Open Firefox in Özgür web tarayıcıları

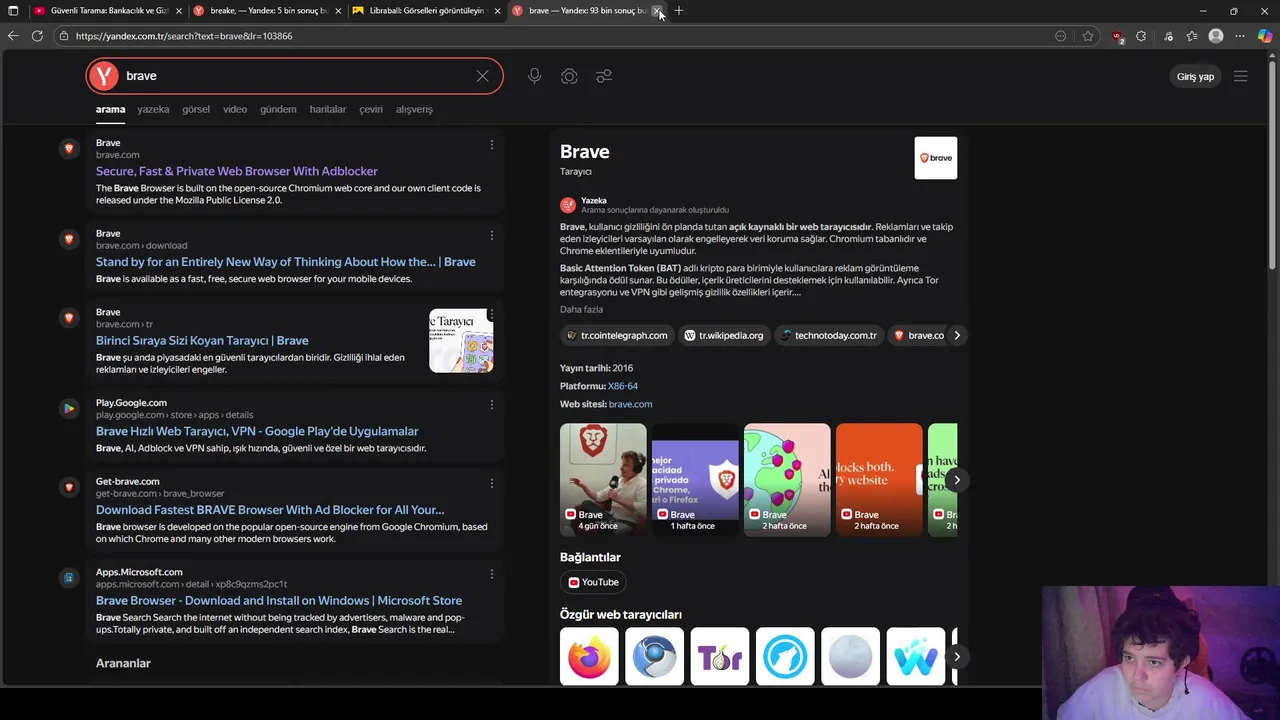589,657
